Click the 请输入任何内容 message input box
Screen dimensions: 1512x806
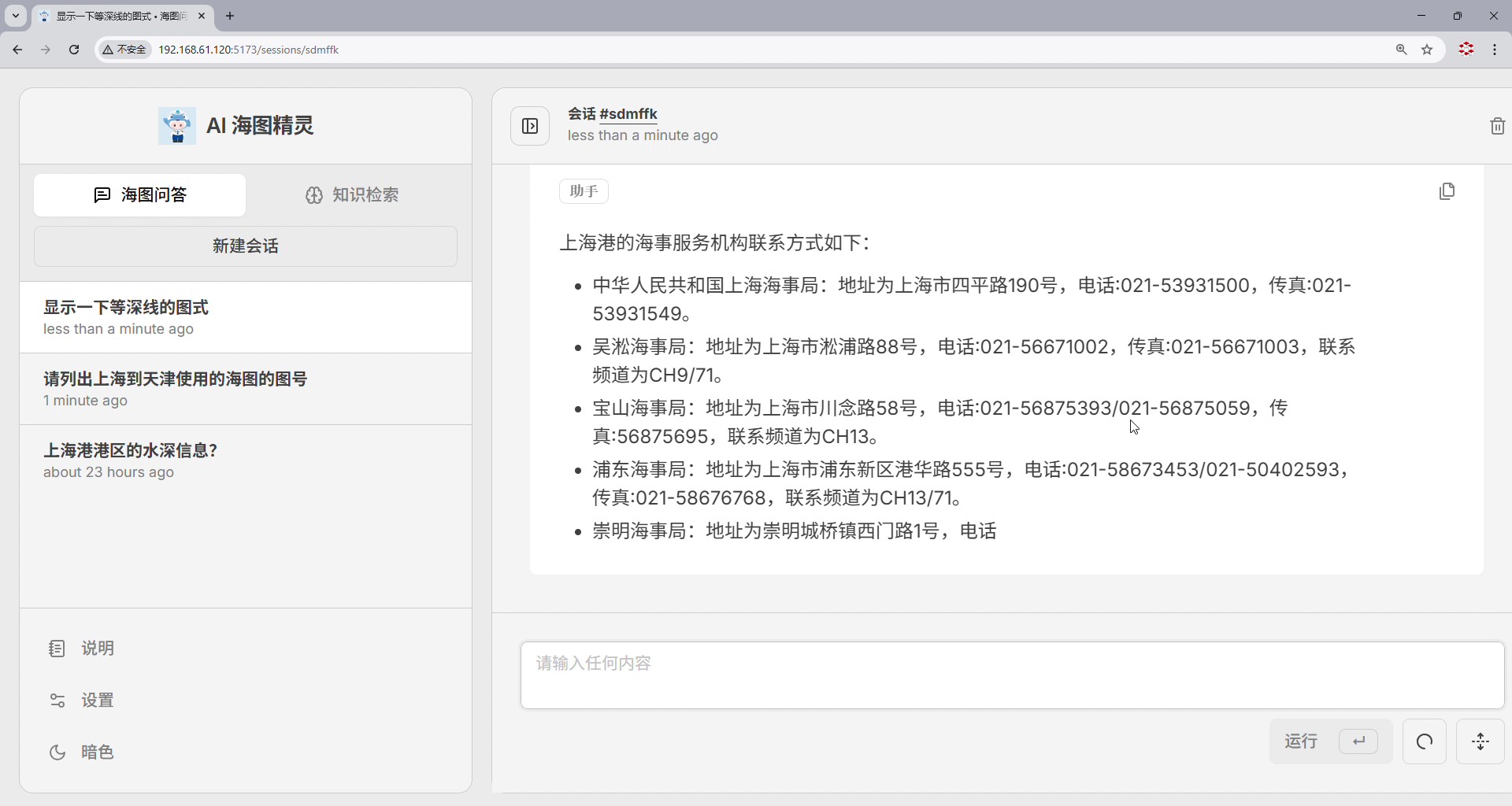tap(1012, 675)
